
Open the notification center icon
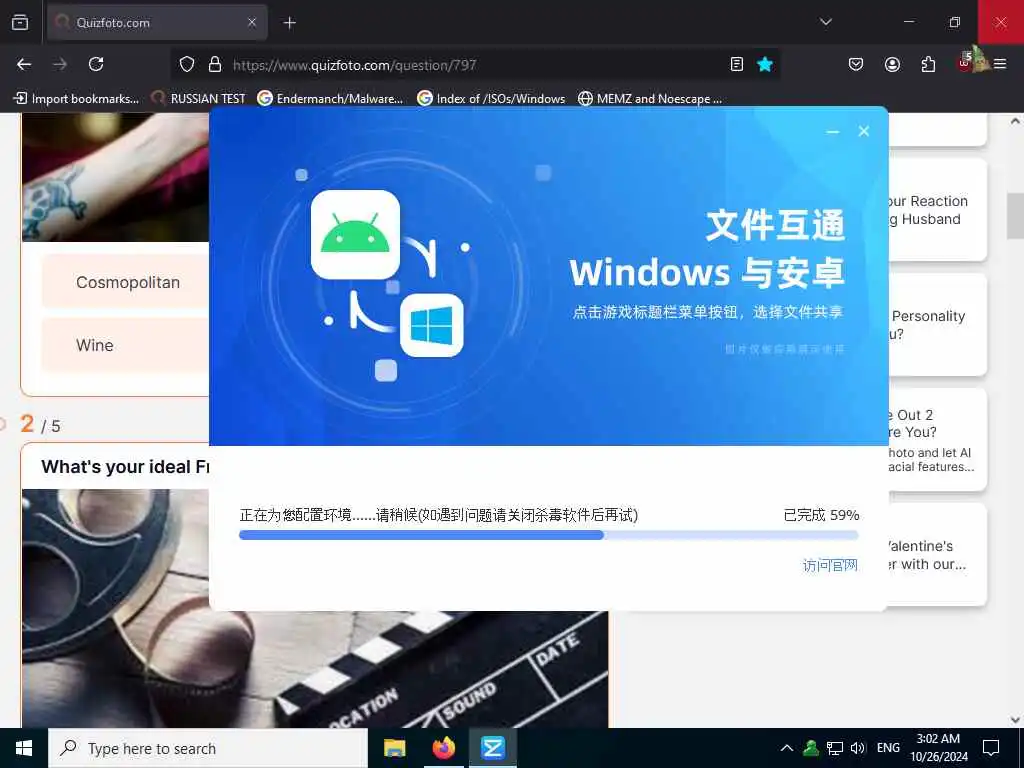click(991, 748)
